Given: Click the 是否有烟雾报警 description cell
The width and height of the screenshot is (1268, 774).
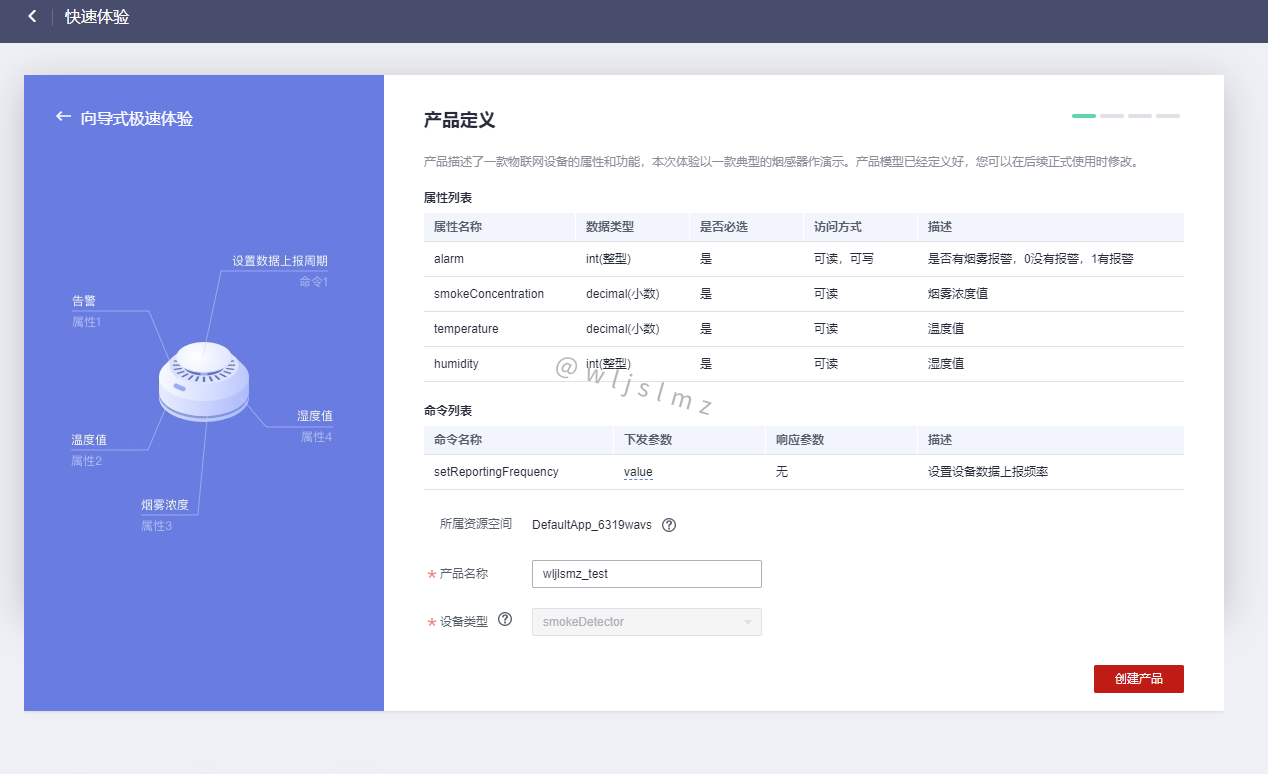Looking at the screenshot, I should coord(1030,259).
